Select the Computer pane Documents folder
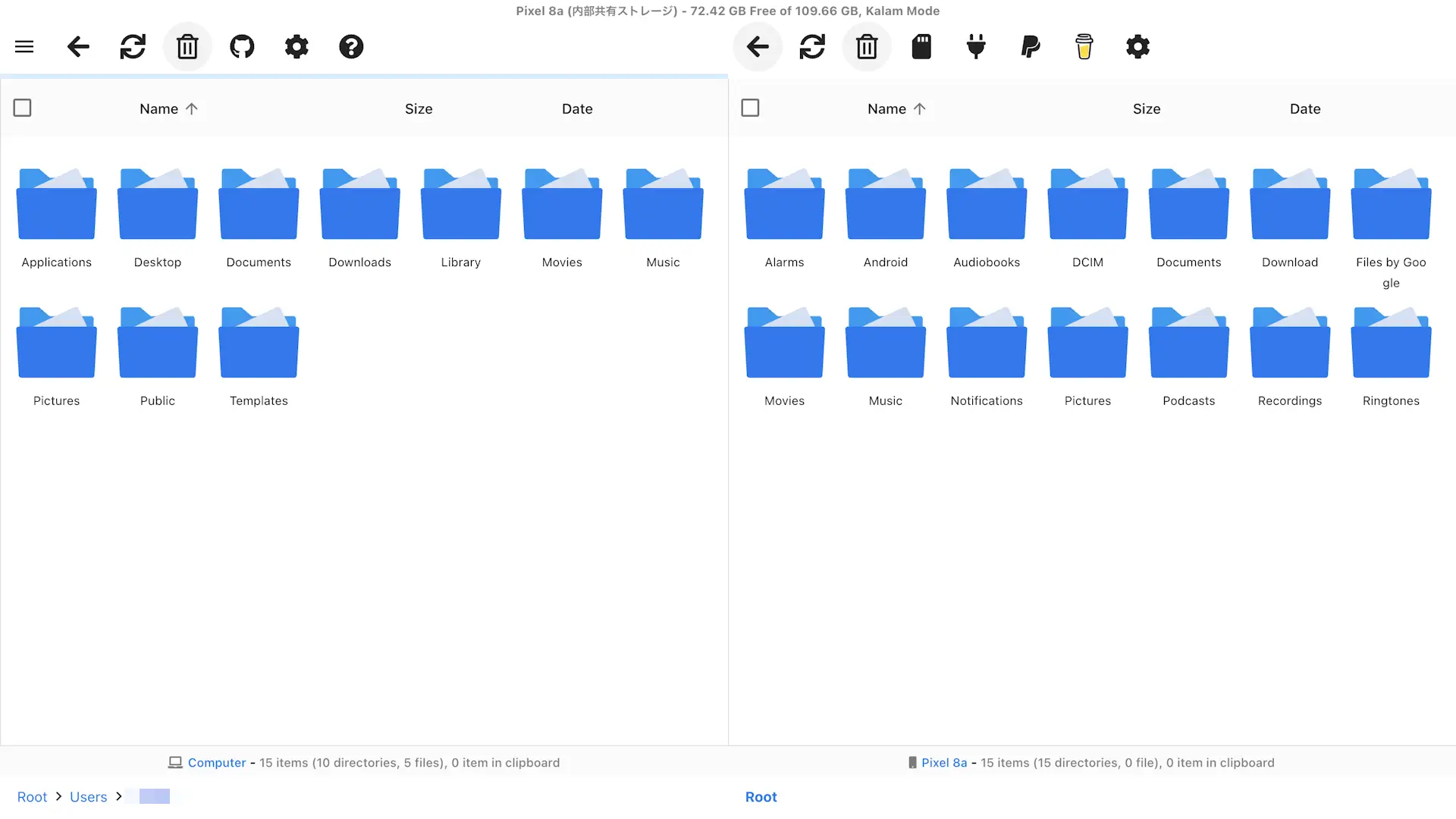Image resolution: width=1456 pixels, height=819 pixels. click(x=259, y=218)
